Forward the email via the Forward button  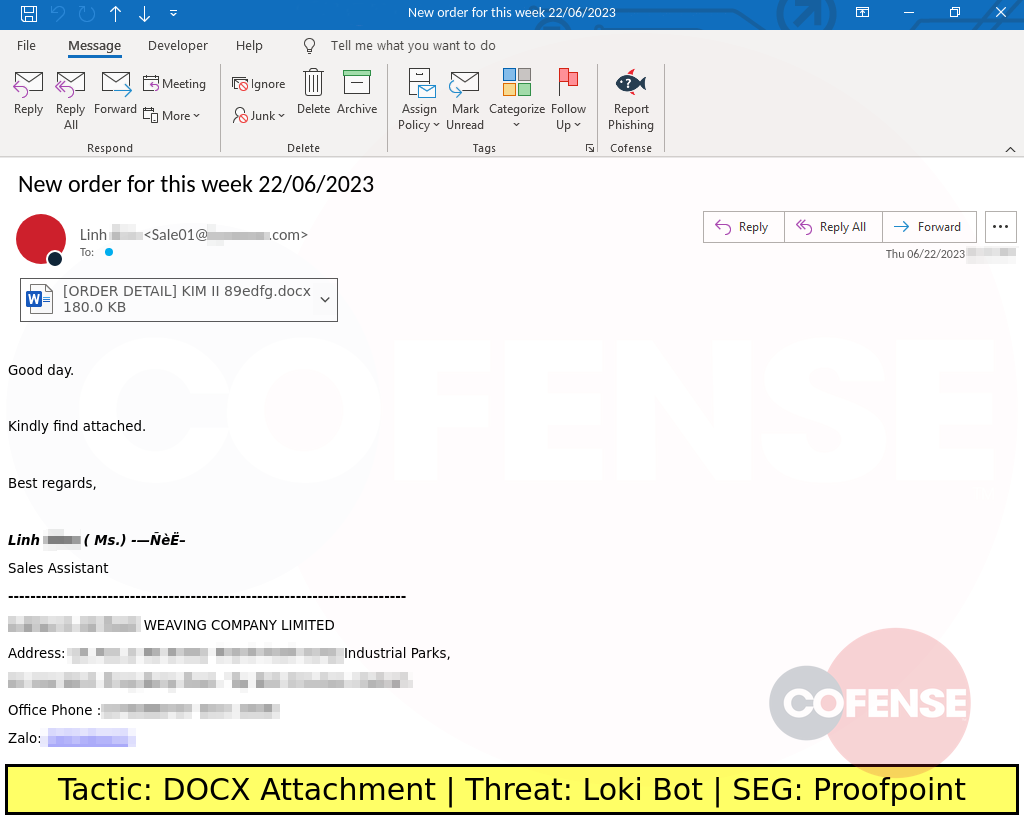click(929, 227)
